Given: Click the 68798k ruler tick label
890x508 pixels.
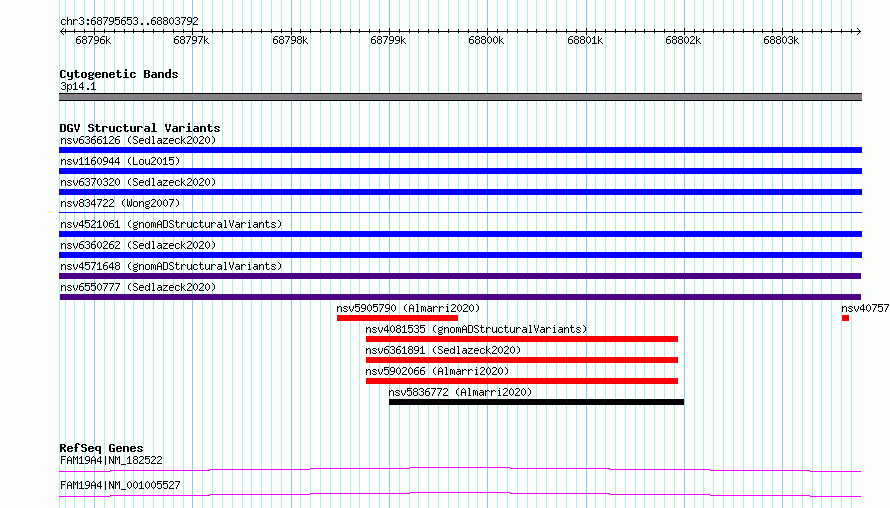Looking at the screenshot, I should click(290, 40).
